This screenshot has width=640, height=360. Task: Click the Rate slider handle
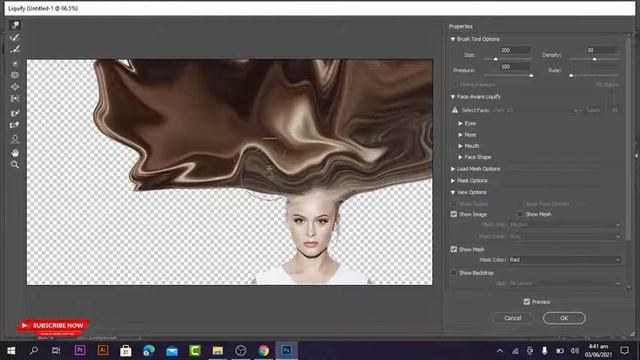[571, 76]
